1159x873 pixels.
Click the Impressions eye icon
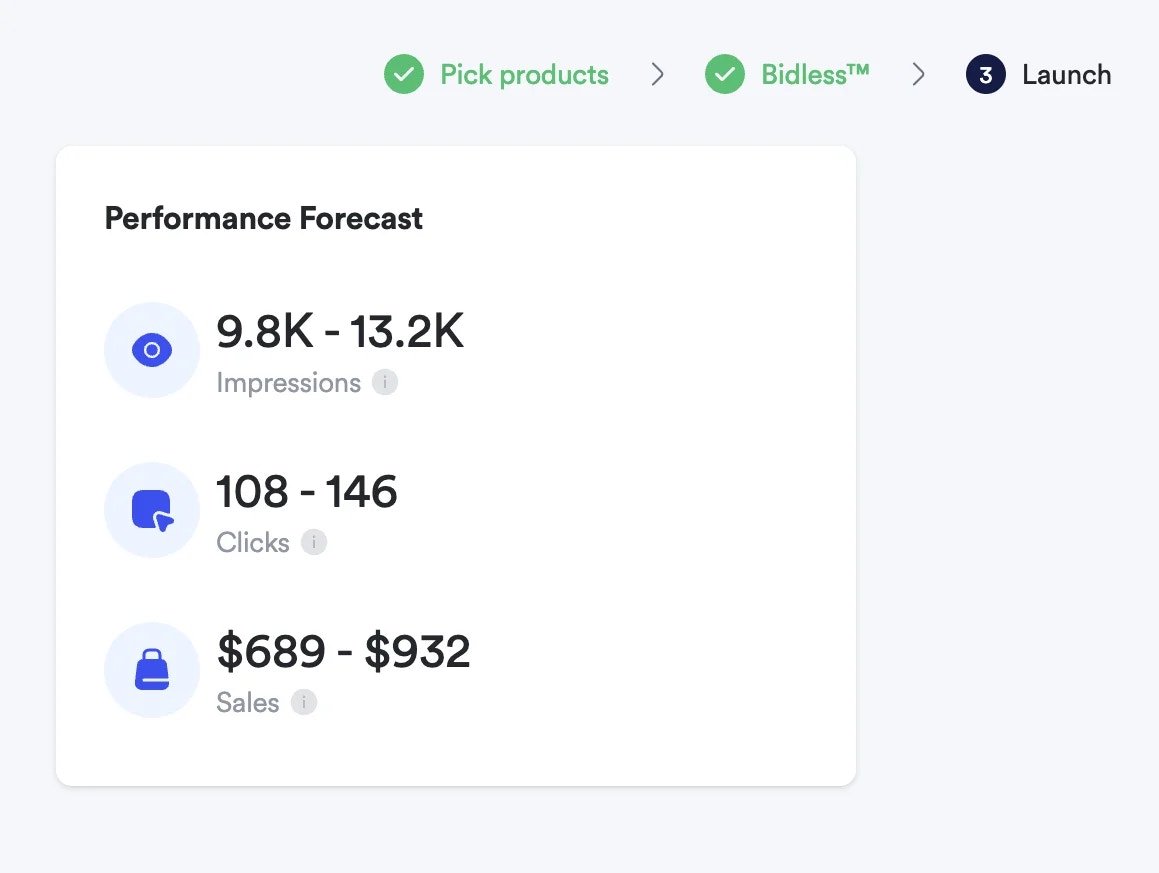[x=152, y=350]
